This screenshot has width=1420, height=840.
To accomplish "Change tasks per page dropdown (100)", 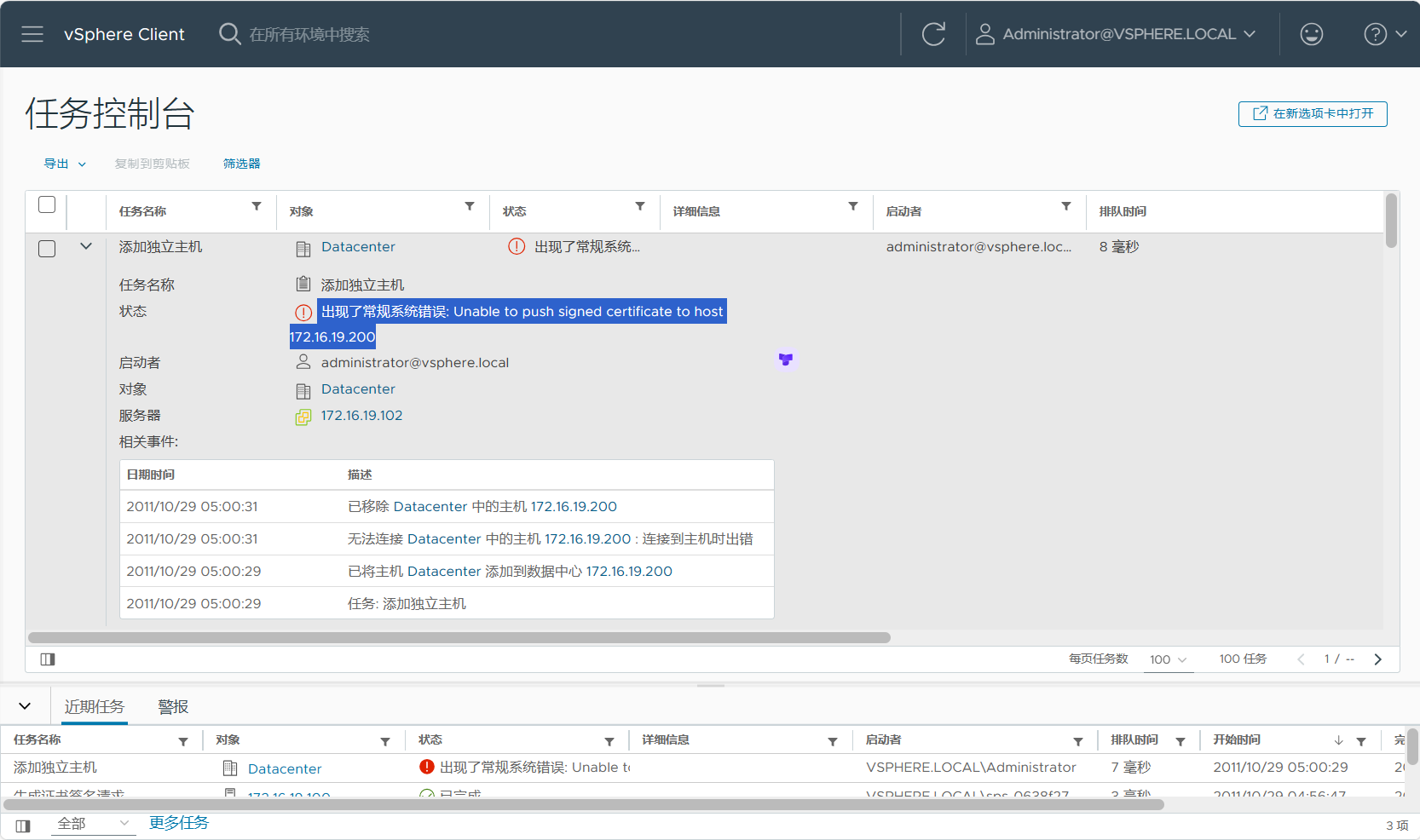I will [1168, 659].
